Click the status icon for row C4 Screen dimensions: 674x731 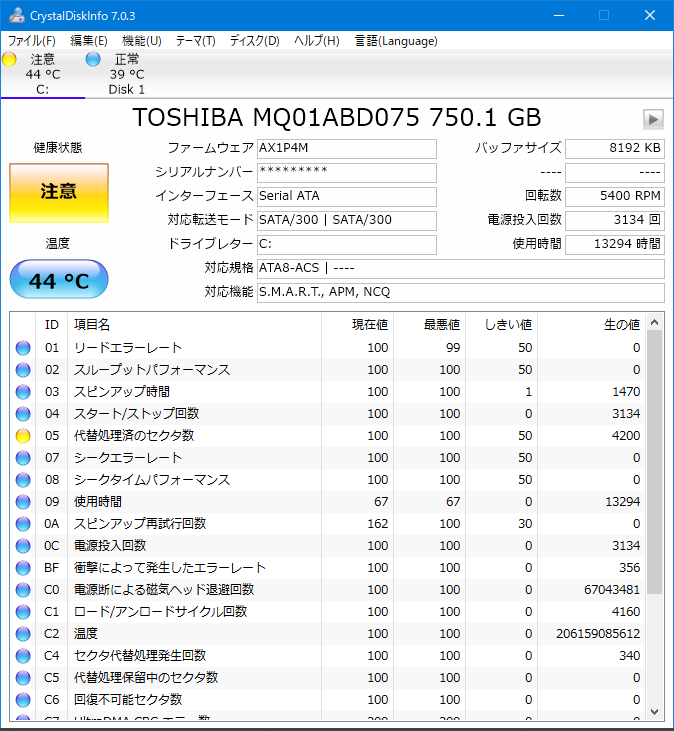[x=23, y=655]
